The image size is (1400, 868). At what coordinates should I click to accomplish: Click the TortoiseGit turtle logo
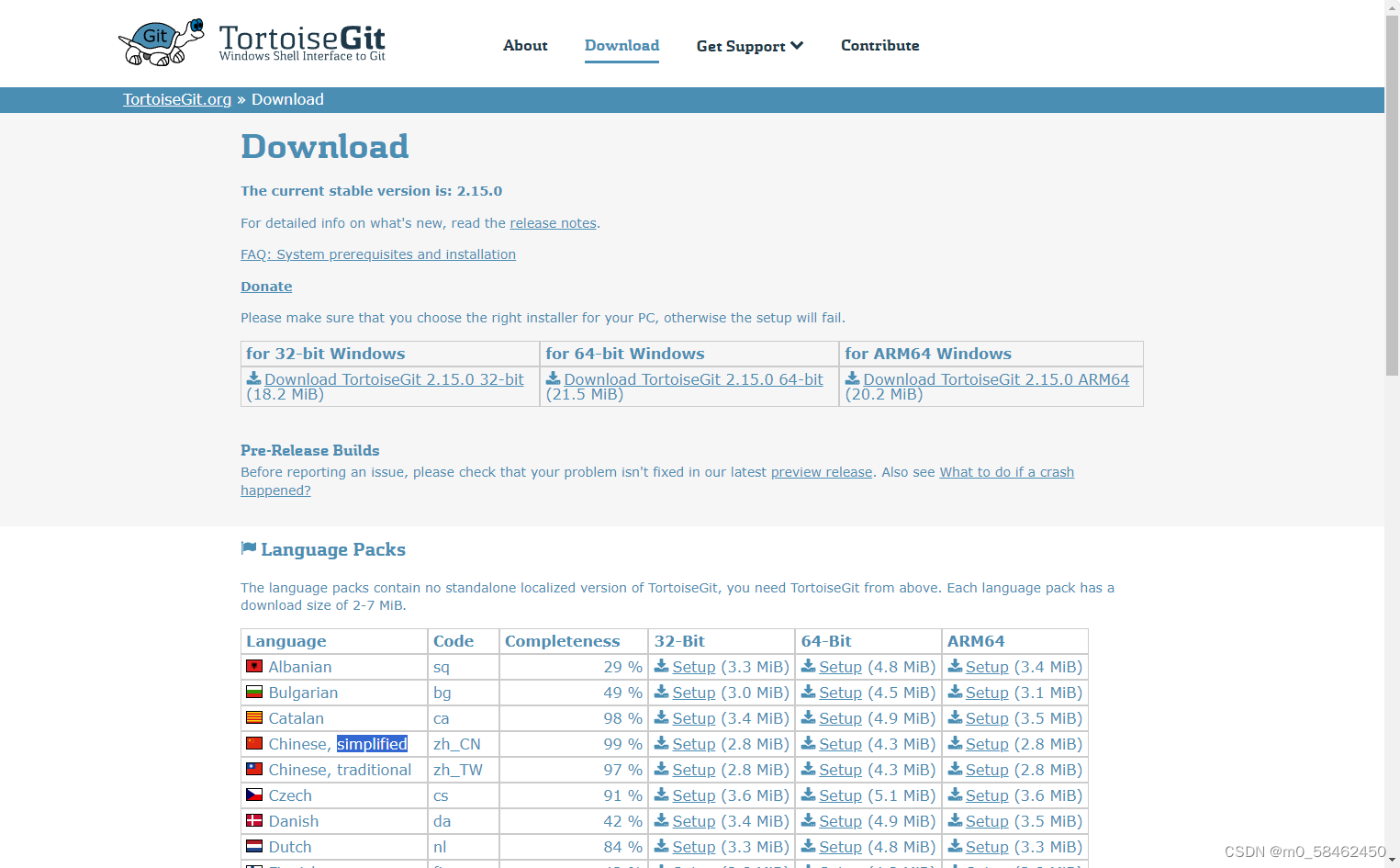[x=162, y=42]
